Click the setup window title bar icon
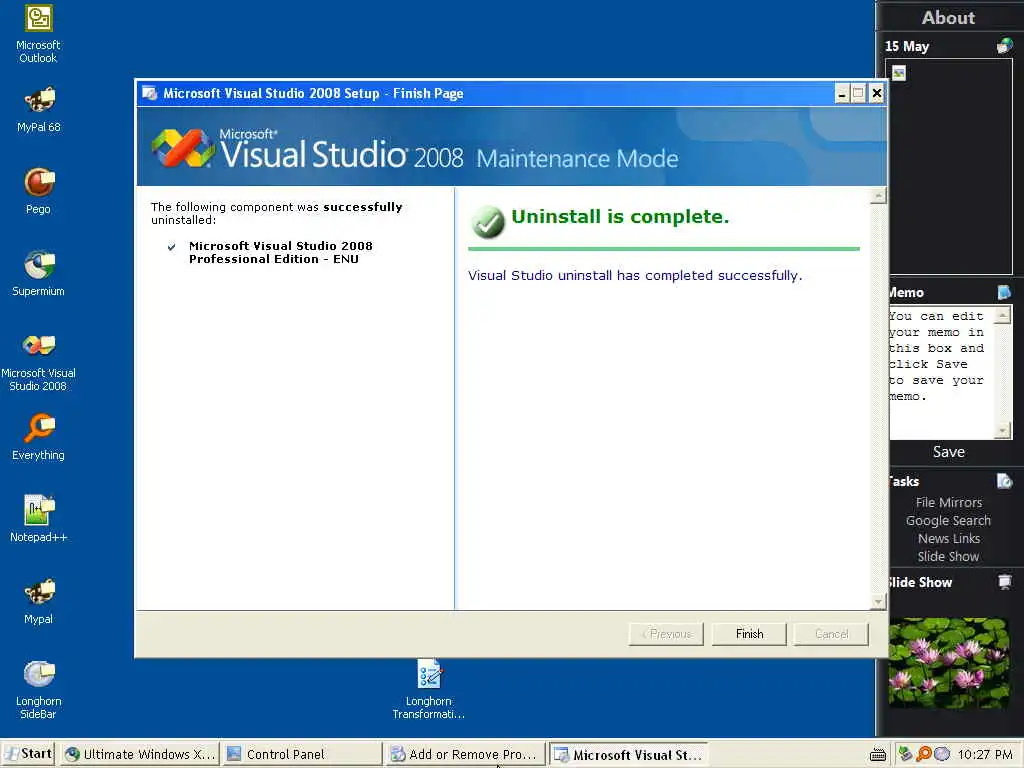1024x768 pixels. click(x=150, y=93)
